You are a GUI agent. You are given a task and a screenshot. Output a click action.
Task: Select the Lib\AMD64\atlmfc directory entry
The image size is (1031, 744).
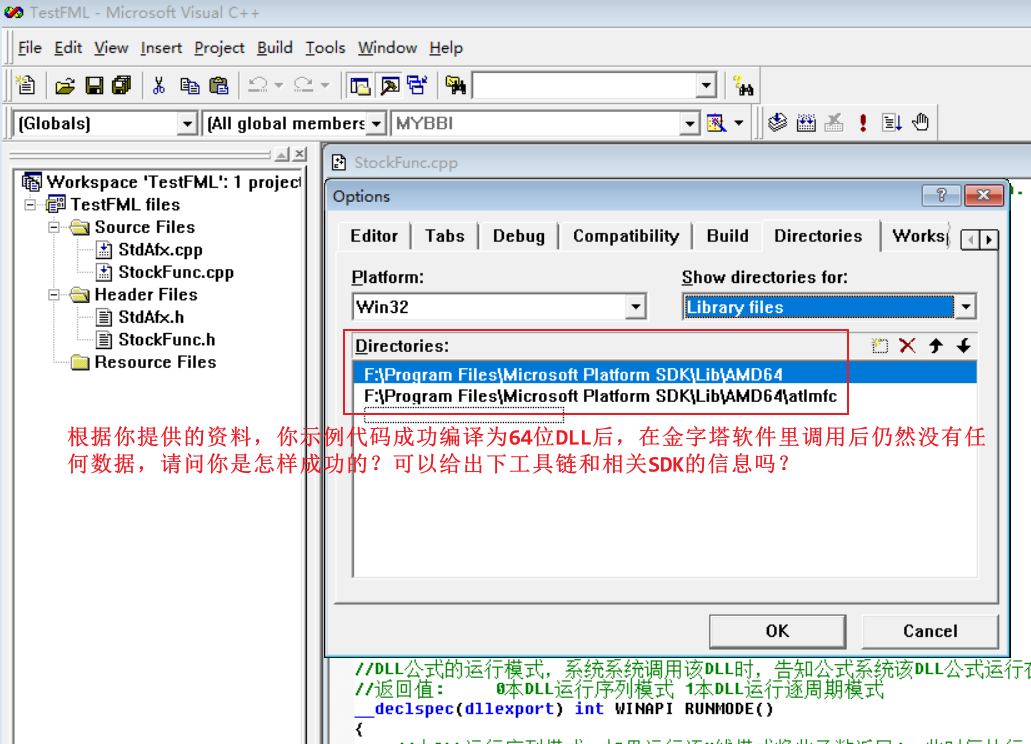[x=600, y=396]
